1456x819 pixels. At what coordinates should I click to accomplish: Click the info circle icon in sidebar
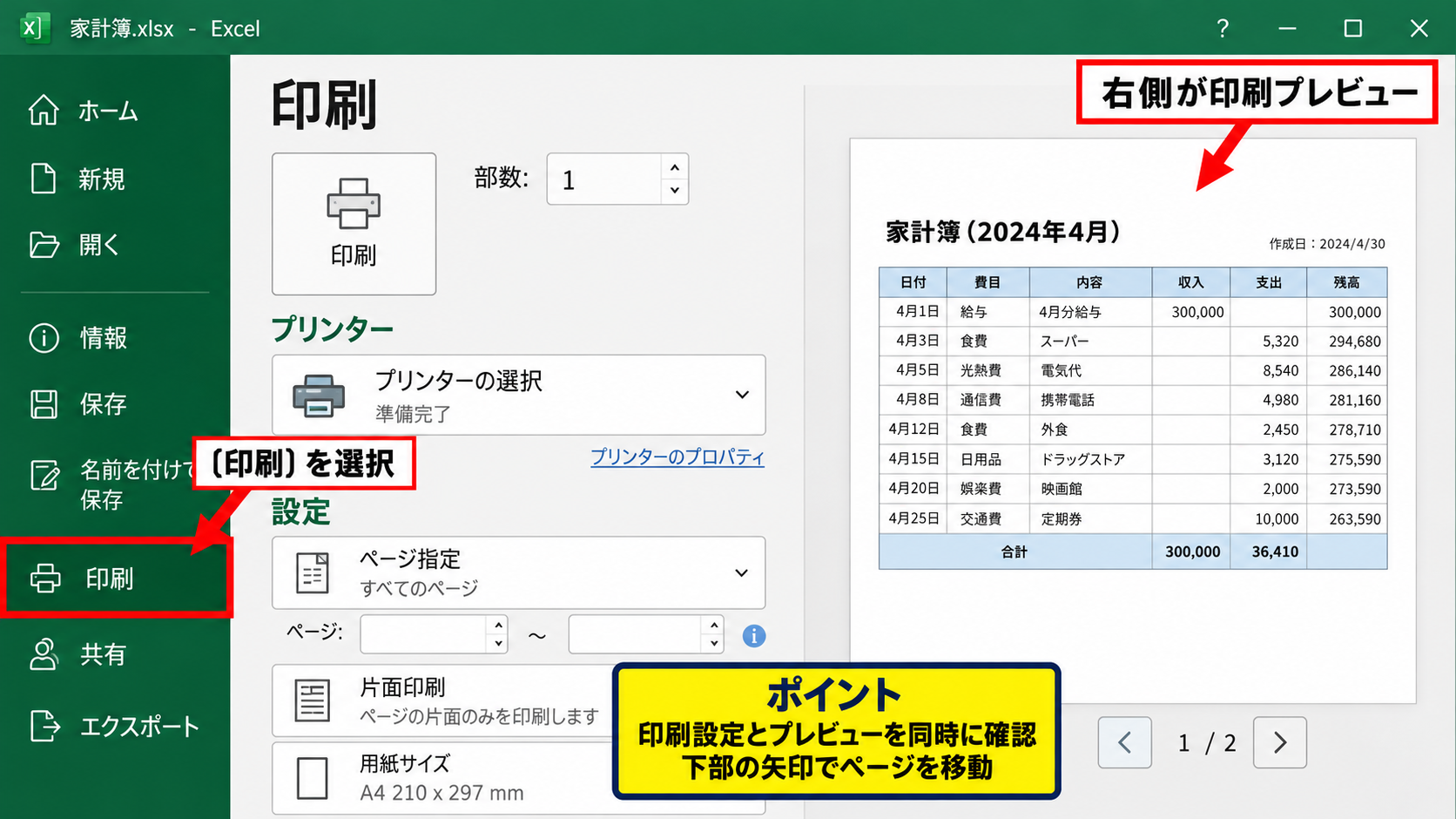pyautogui.click(x=44, y=337)
